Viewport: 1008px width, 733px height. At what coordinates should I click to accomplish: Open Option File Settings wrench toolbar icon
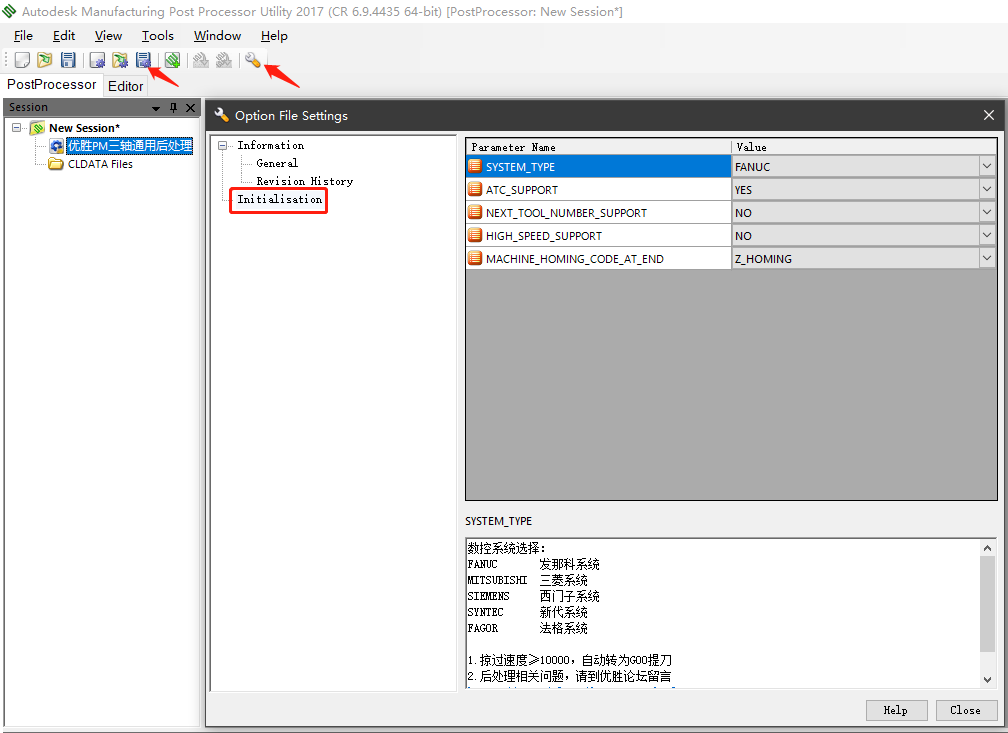click(x=253, y=60)
